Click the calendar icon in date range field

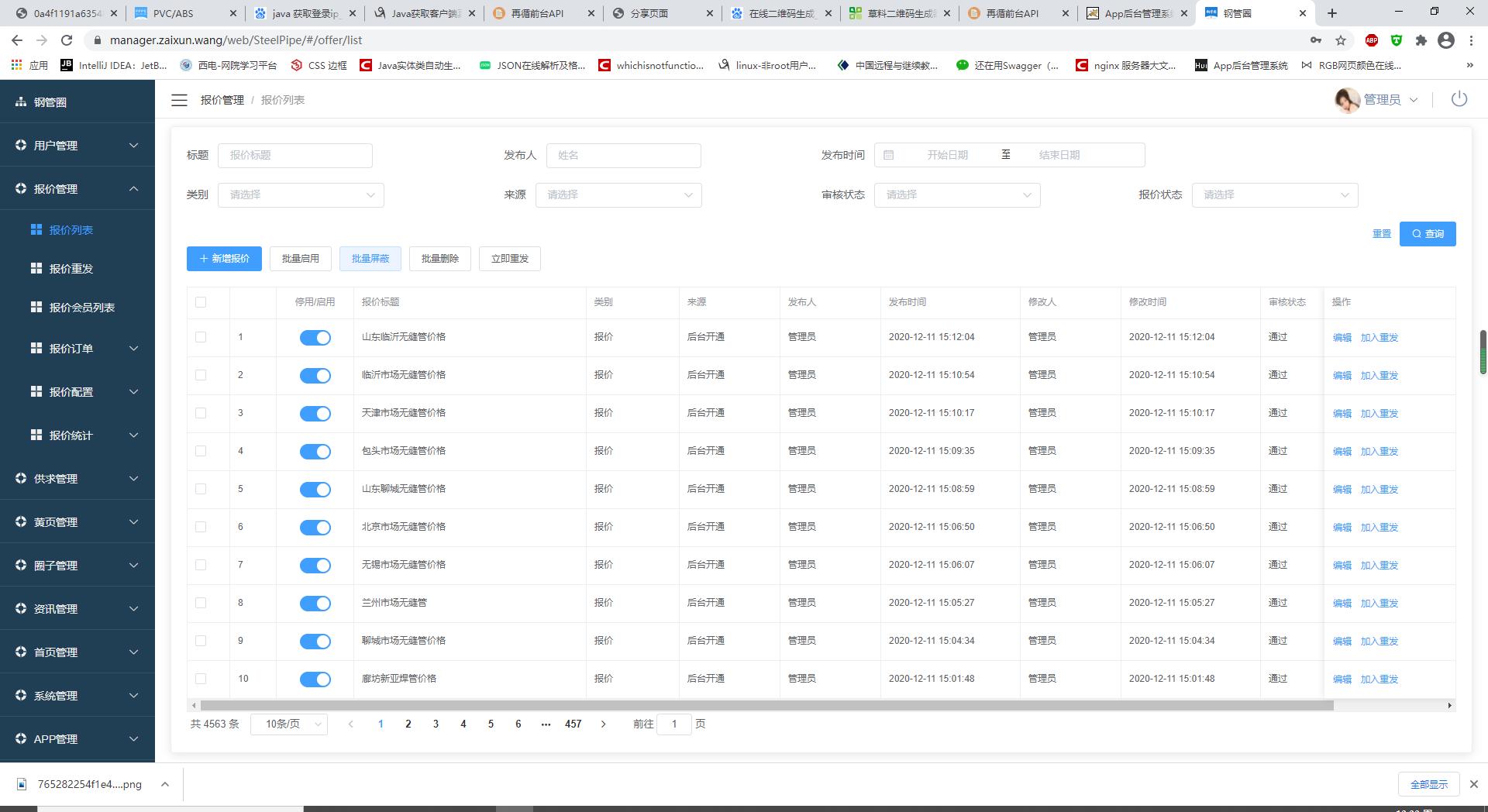[x=889, y=155]
